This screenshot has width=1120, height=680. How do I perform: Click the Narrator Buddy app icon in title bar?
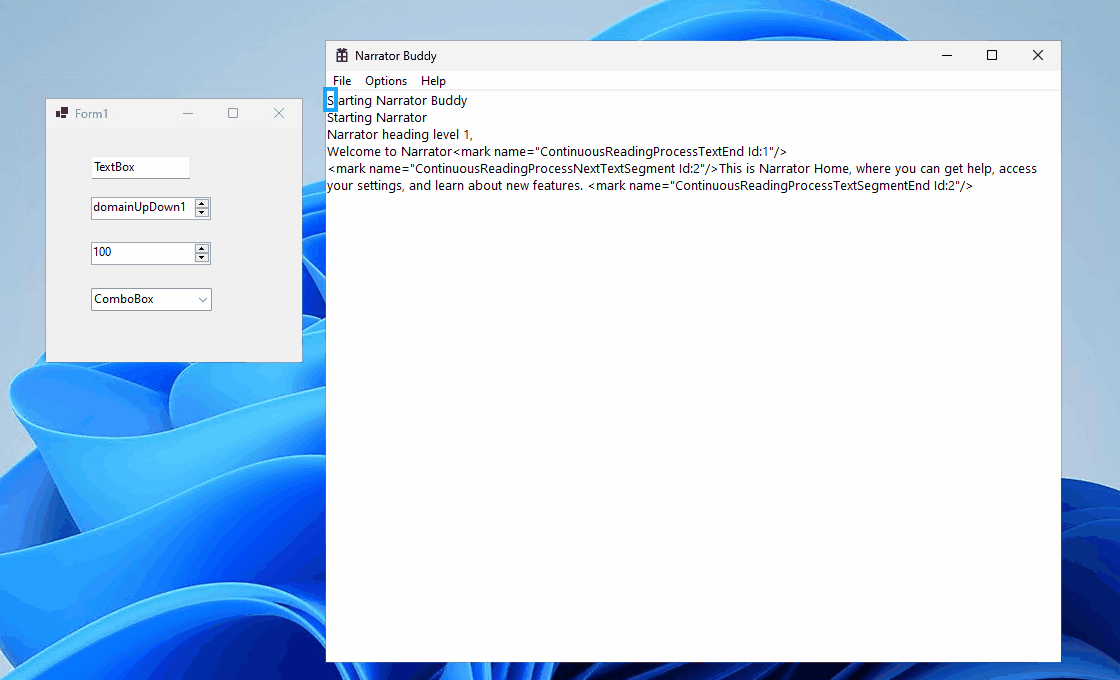click(342, 56)
